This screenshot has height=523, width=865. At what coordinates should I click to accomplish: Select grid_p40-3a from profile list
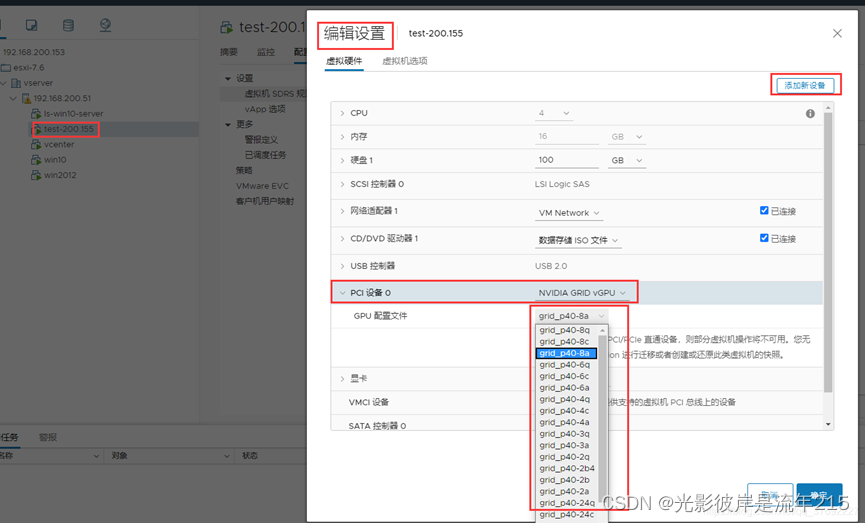564,445
